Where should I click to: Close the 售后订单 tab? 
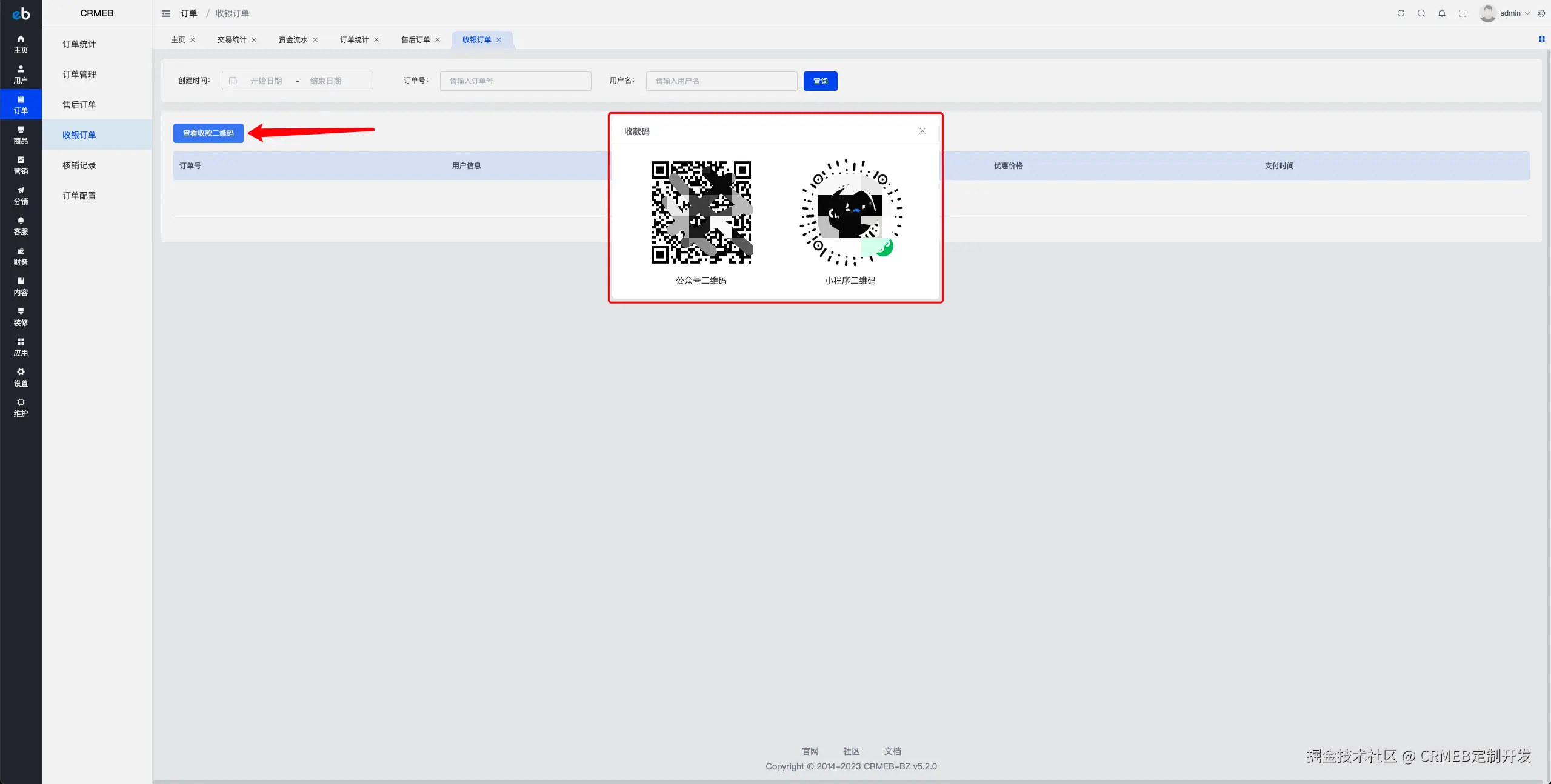click(x=438, y=40)
